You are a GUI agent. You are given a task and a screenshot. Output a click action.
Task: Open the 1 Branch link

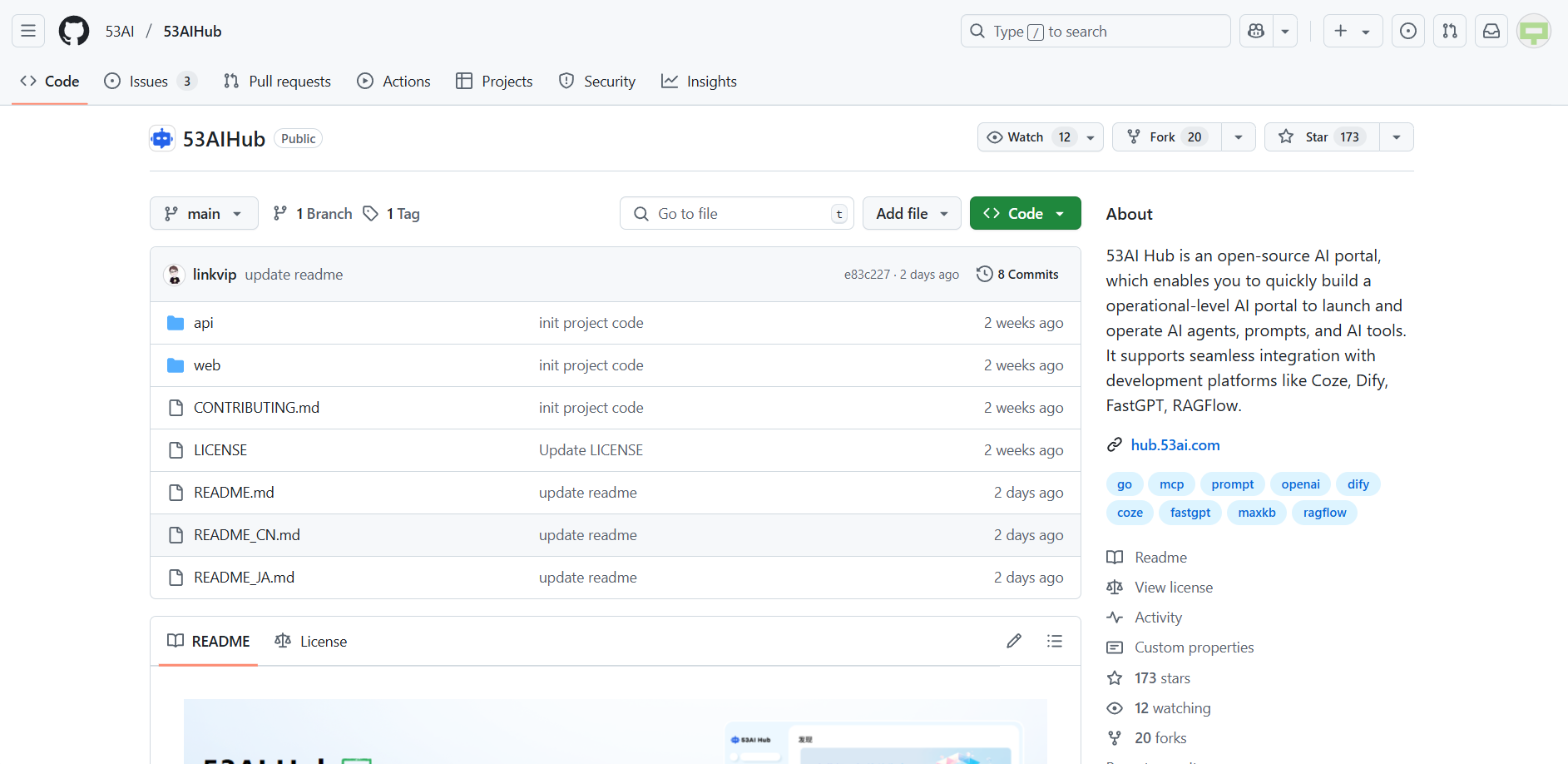point(313,214)
